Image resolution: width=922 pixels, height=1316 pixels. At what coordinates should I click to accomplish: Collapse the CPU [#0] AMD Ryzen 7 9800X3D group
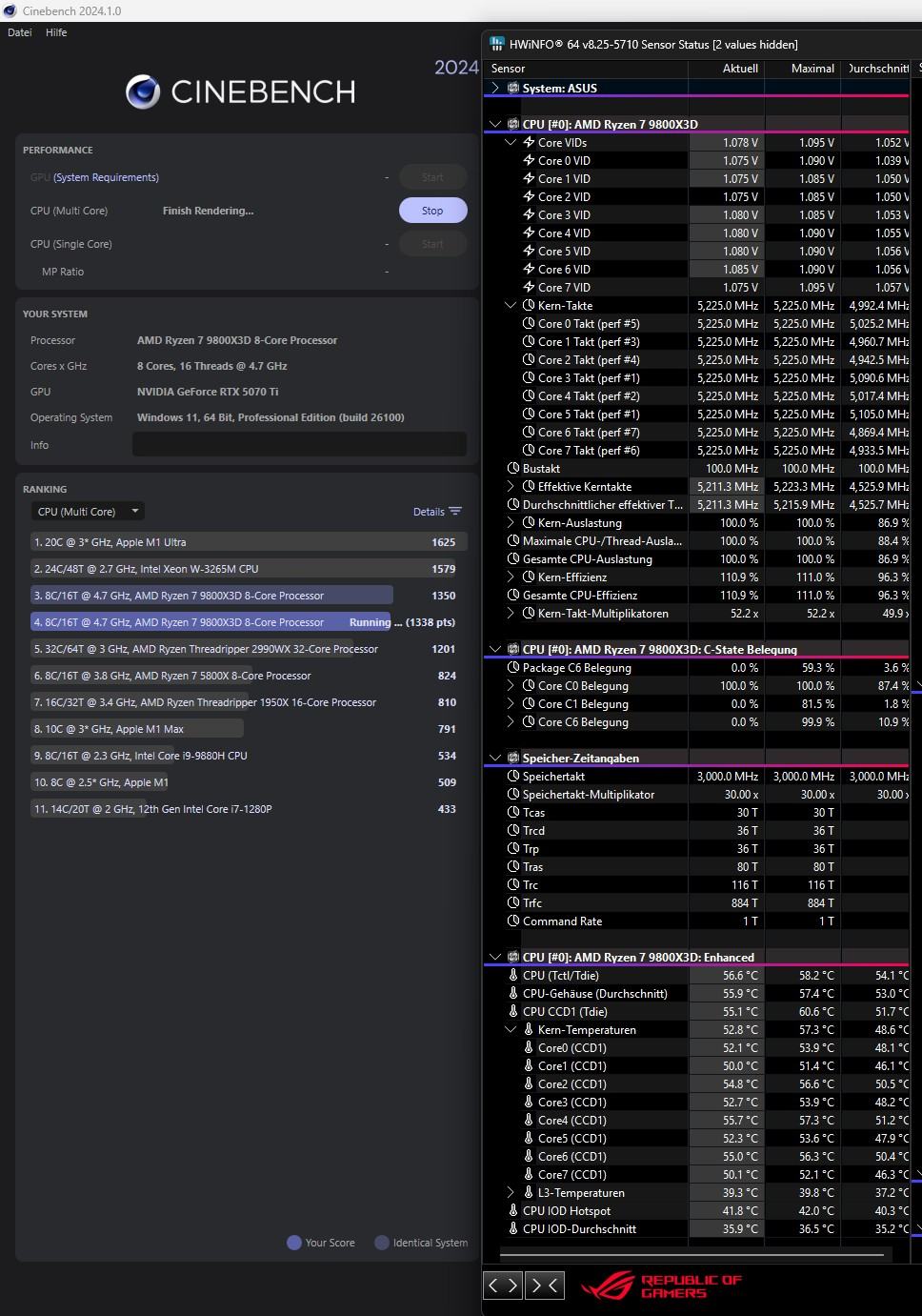coord(494,124)
